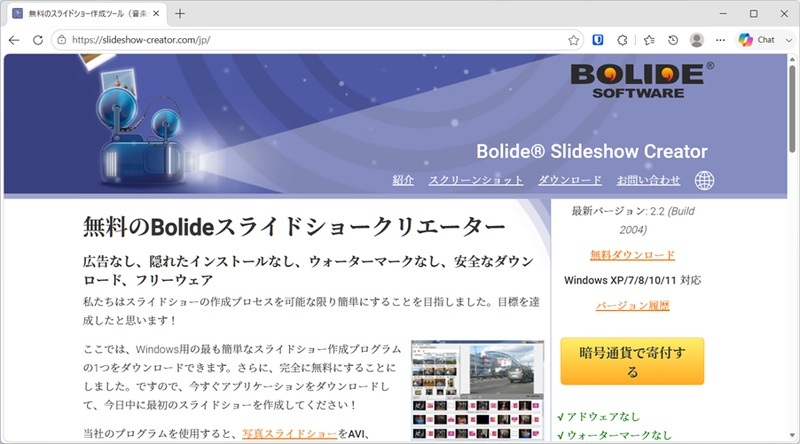Screen dimensions: 800x444
Task: Click the scrollbar down arrow
Action: (792, 436)
